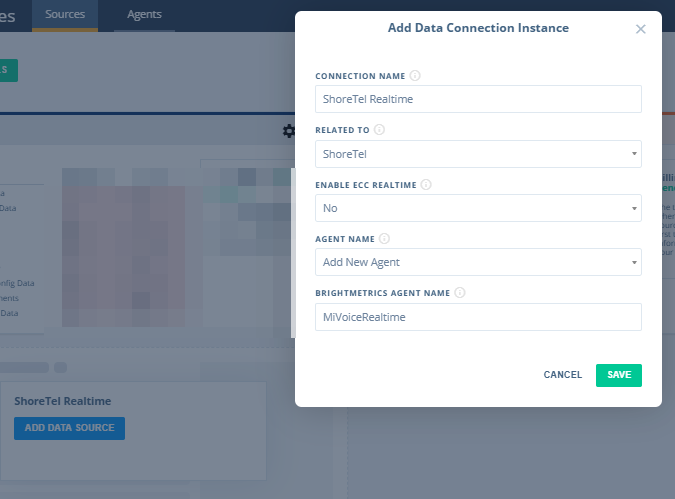Click the ShoreTel Realtime card heading

tap(63, 401)
